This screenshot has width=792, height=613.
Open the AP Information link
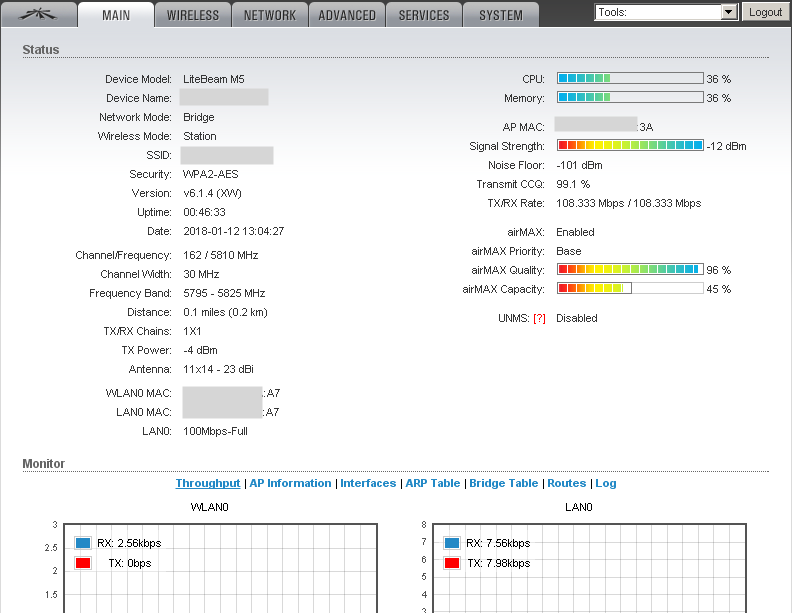(290, 483)
